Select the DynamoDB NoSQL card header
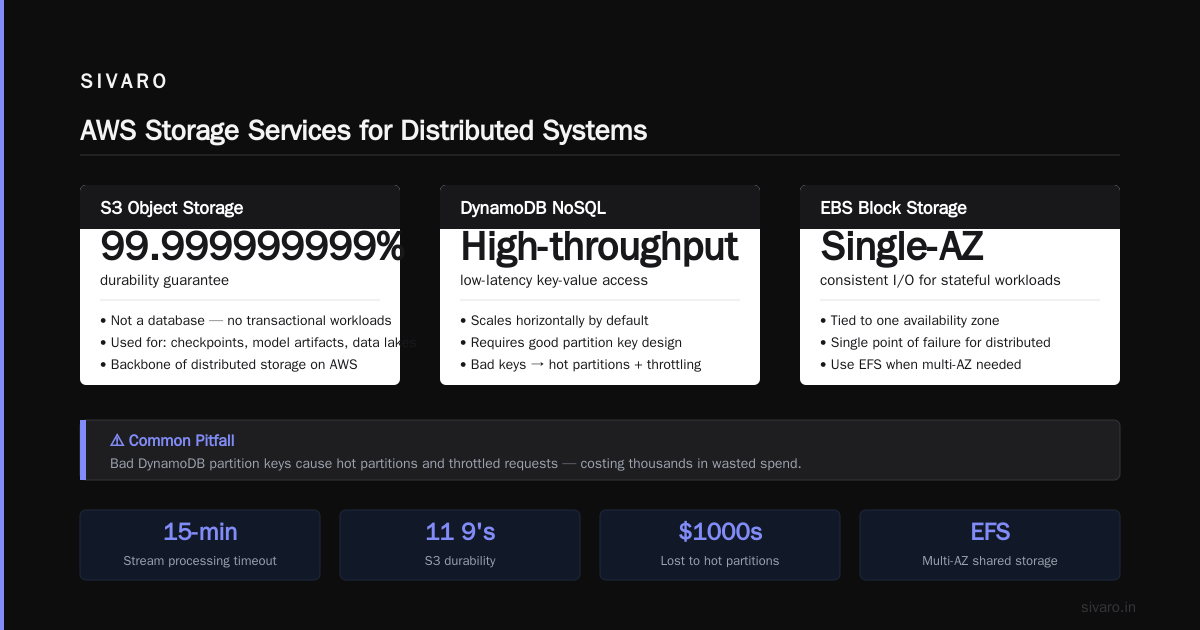The image size is (1200, 630). (x=600, y=208)
